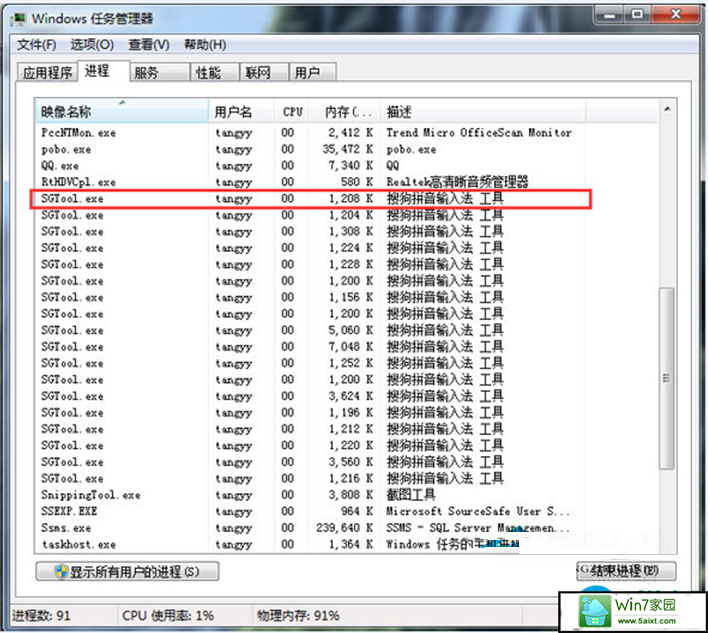
Task: Click the 进程数: 91 status entry
Action: 42,616
